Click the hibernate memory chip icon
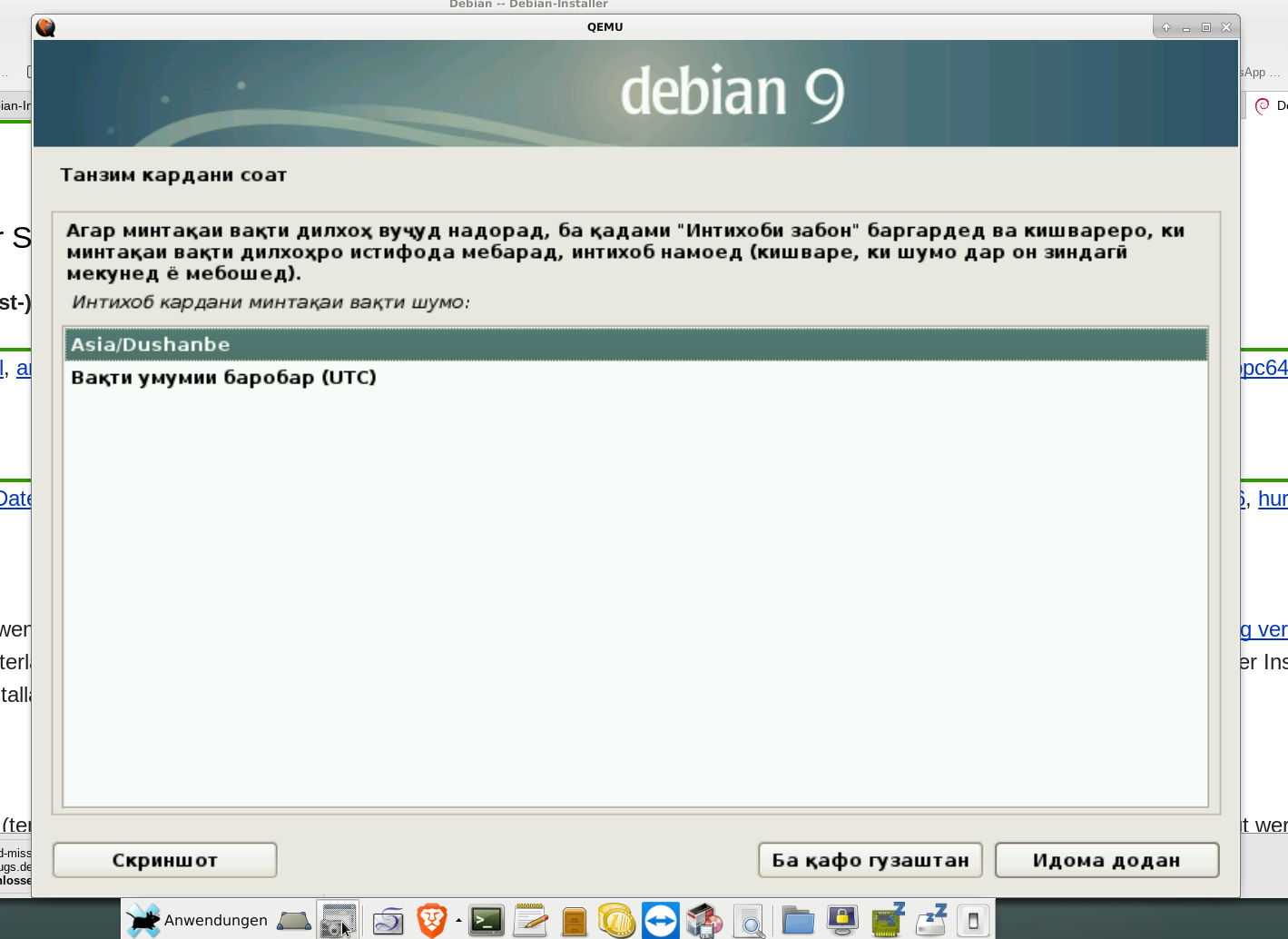Viewport: 1288px width, 939px height. pos(888,920)
